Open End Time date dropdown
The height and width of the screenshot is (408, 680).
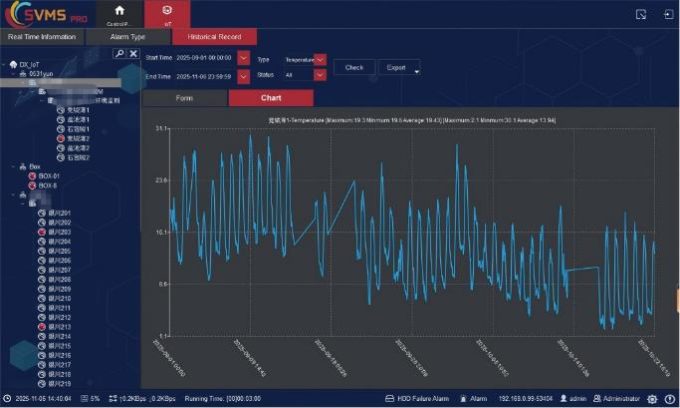(x=244, y=77)
